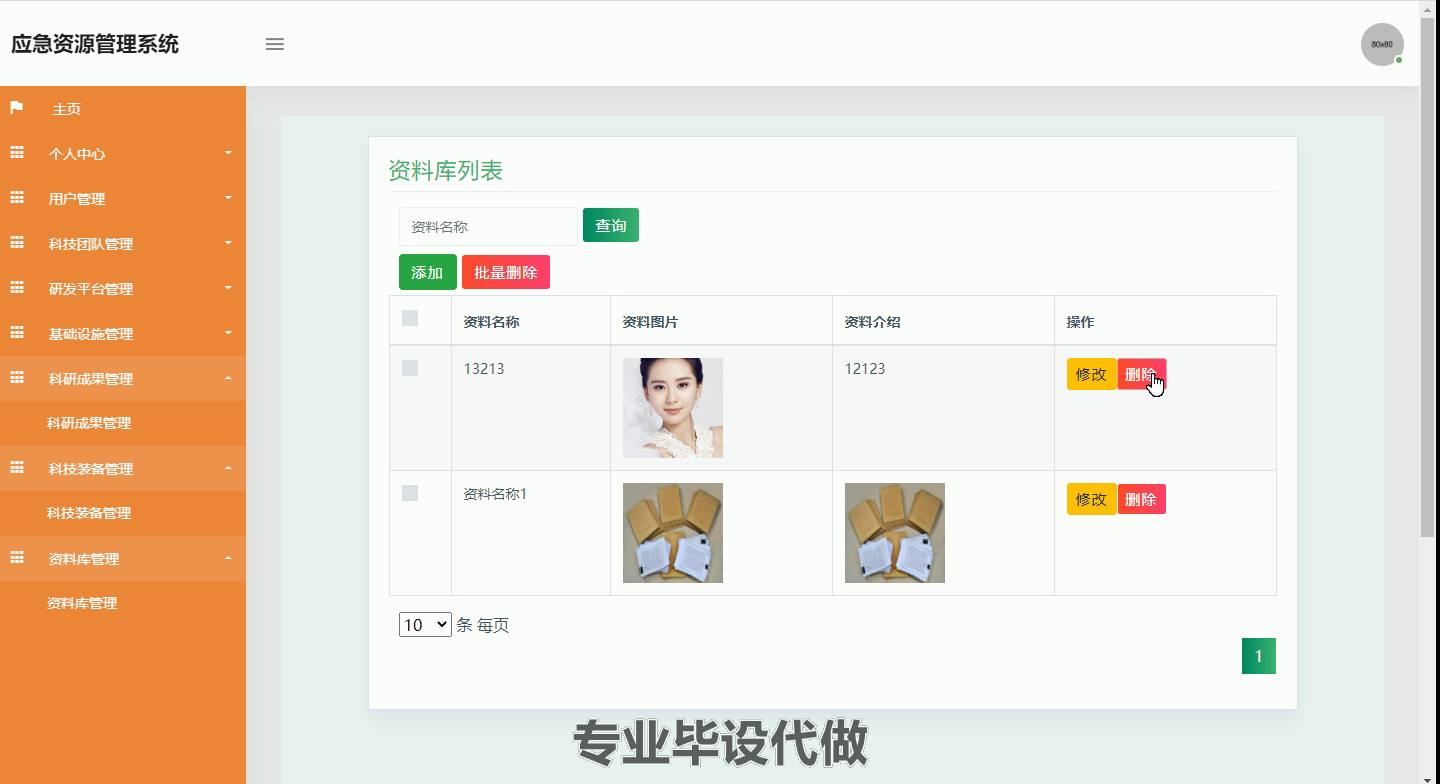Focus the 资料名称 search input field

(x=488, y=226)
